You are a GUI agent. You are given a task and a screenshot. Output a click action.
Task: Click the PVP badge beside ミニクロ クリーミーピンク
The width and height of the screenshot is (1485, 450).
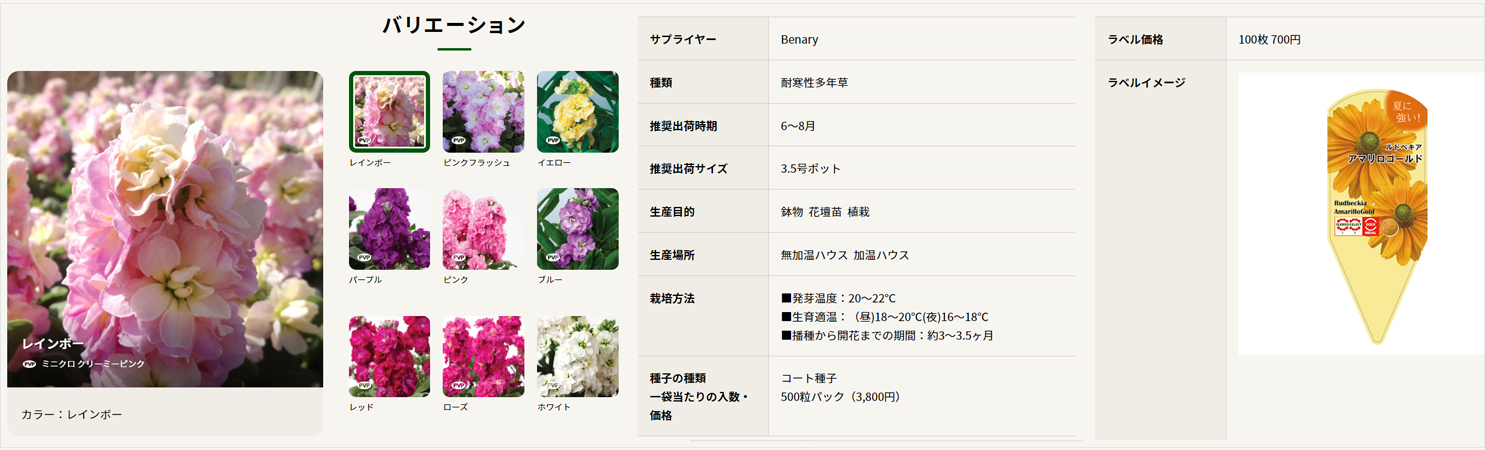tap(29, 364)
